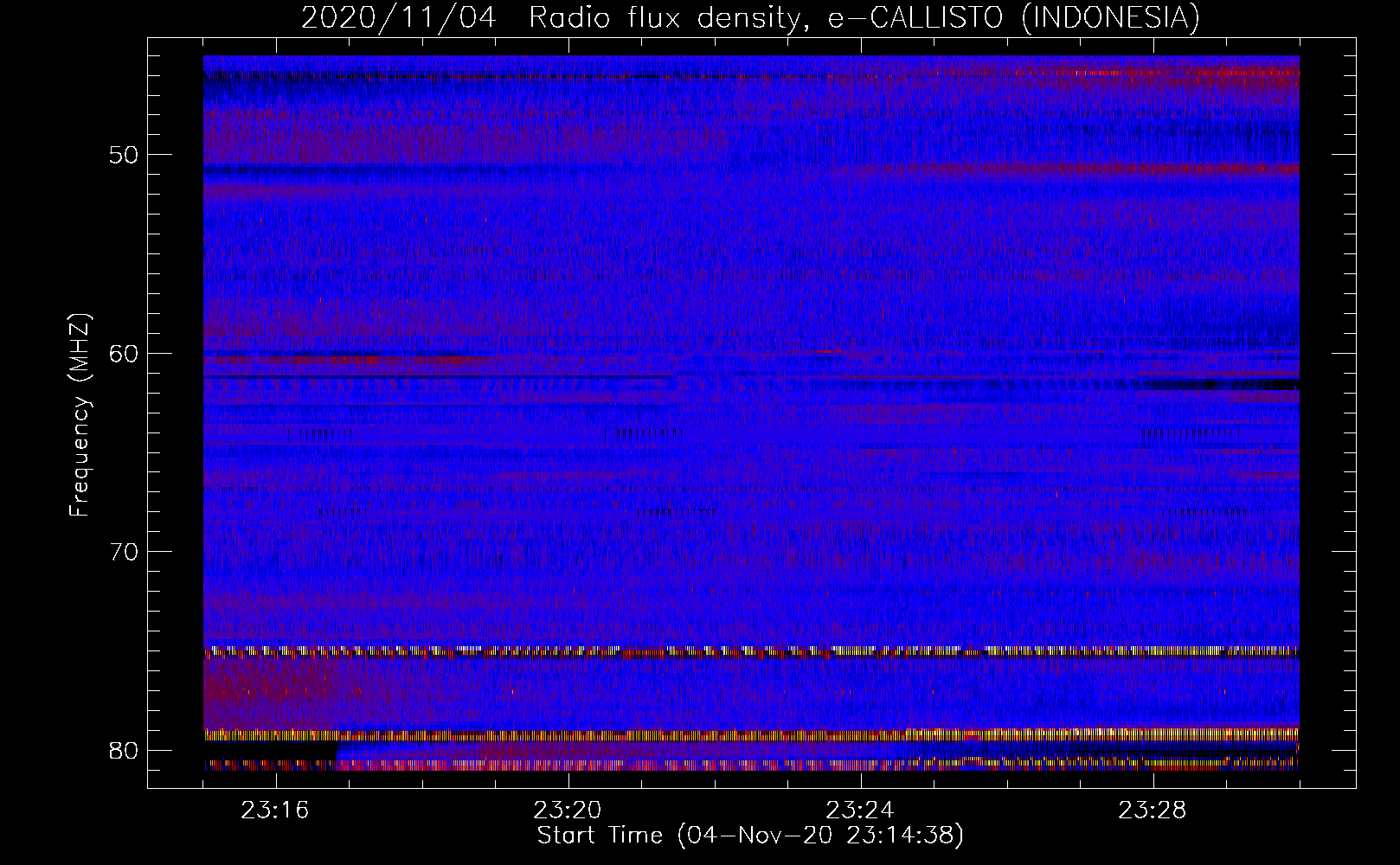The image size is (1400, 865).
Task: Click the 23:24 time tick label
Action: click(x=860, y=811)
